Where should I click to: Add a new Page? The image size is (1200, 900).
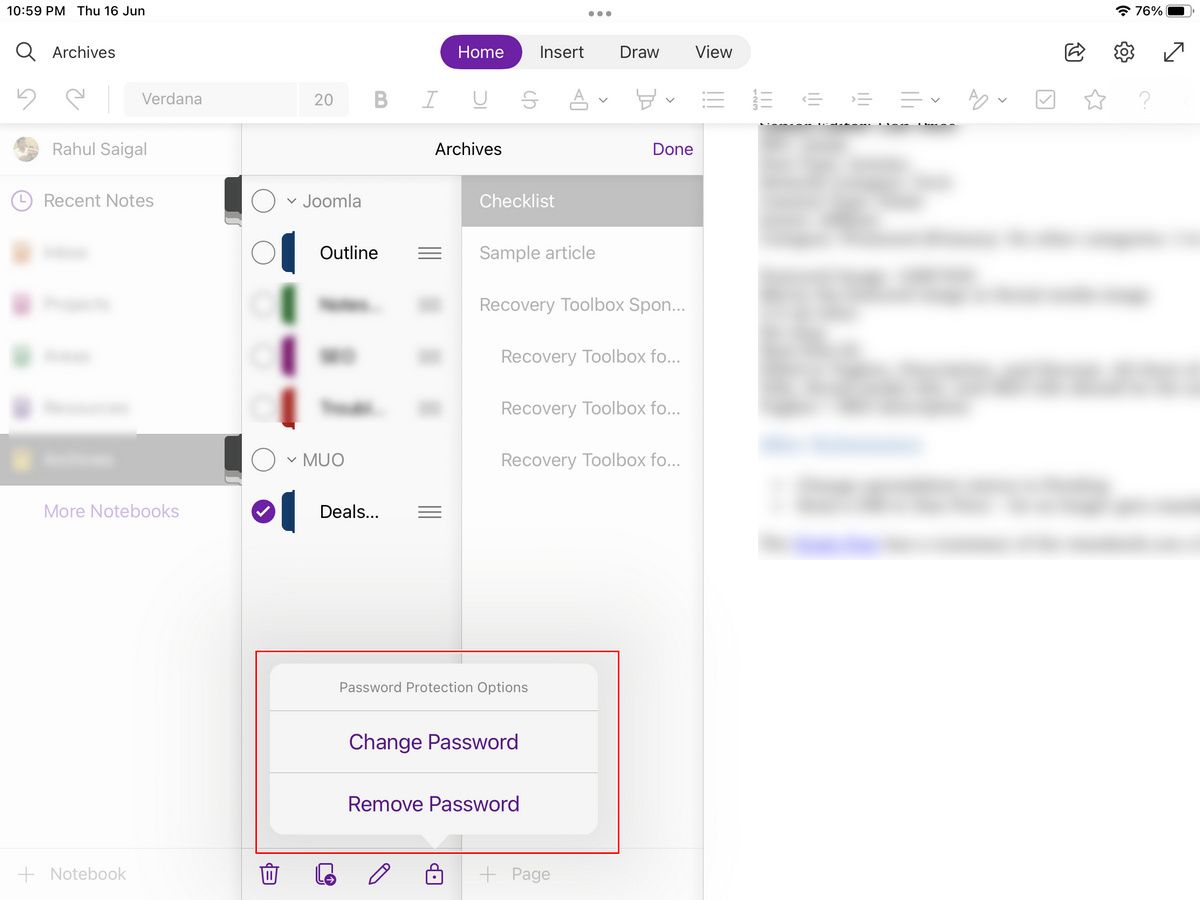[x=515, y=874]
